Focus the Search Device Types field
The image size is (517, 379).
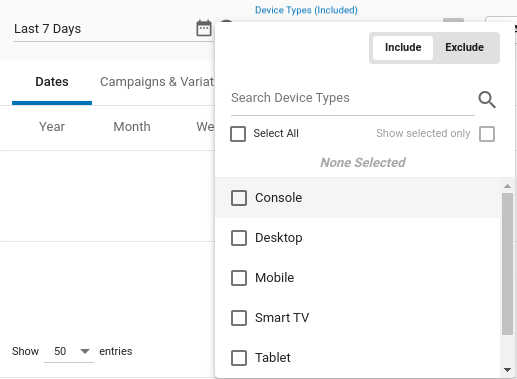pyautogui.click(x=353, y=98)
